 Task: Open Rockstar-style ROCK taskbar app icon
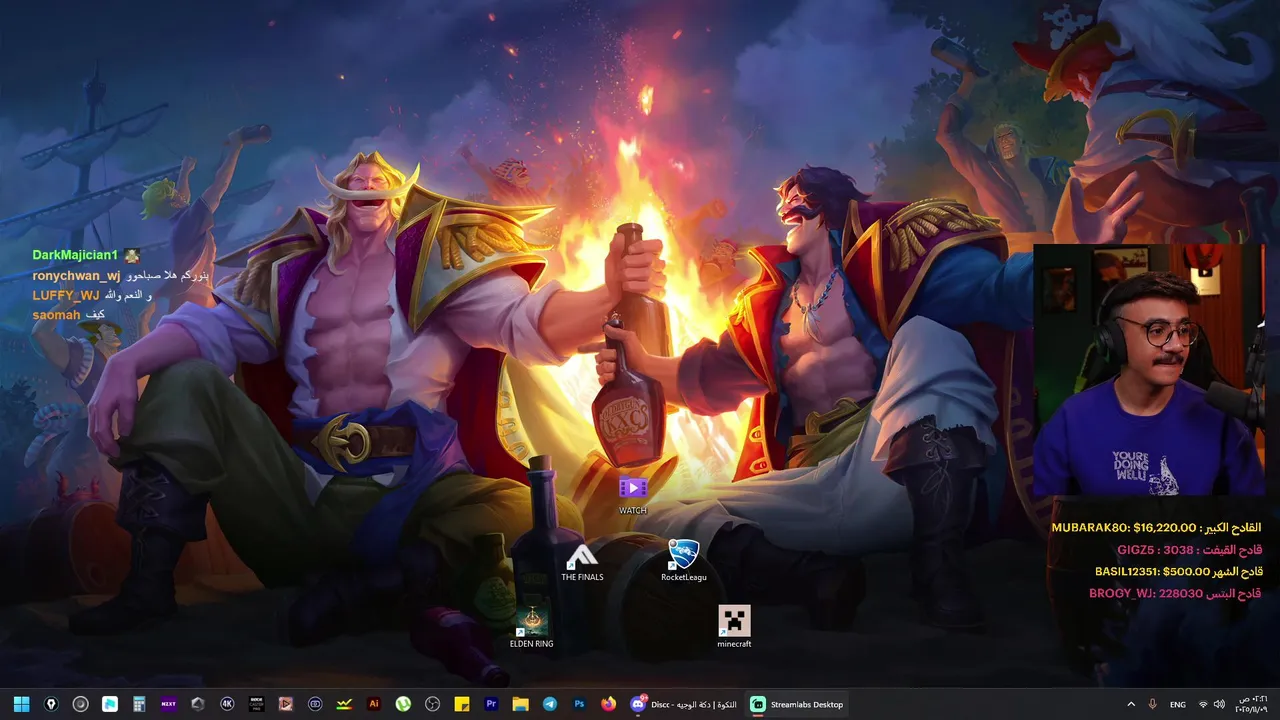pos(256,704)
